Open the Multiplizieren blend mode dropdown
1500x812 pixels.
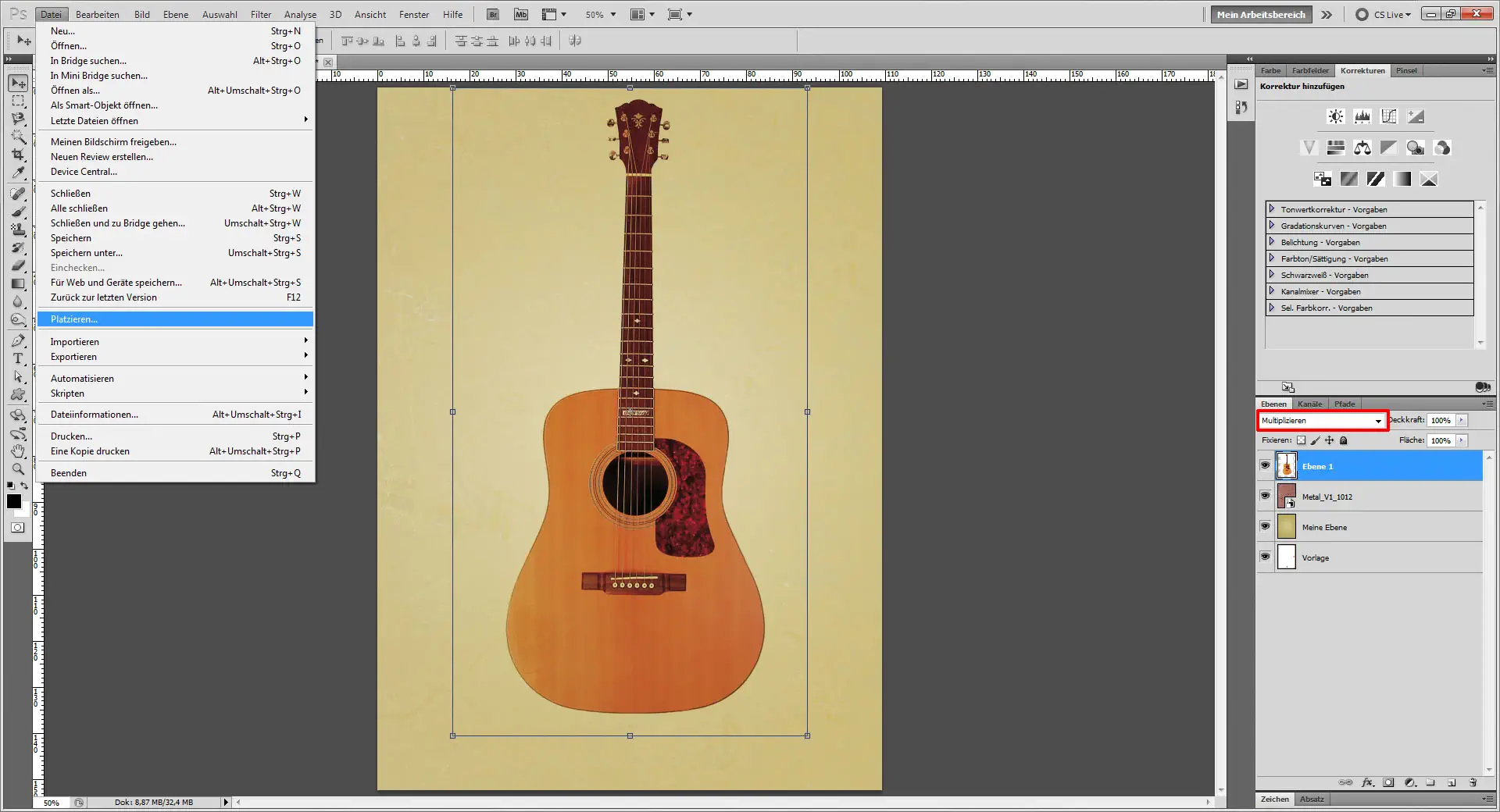pyautogui.click(x=1322, y=421)
